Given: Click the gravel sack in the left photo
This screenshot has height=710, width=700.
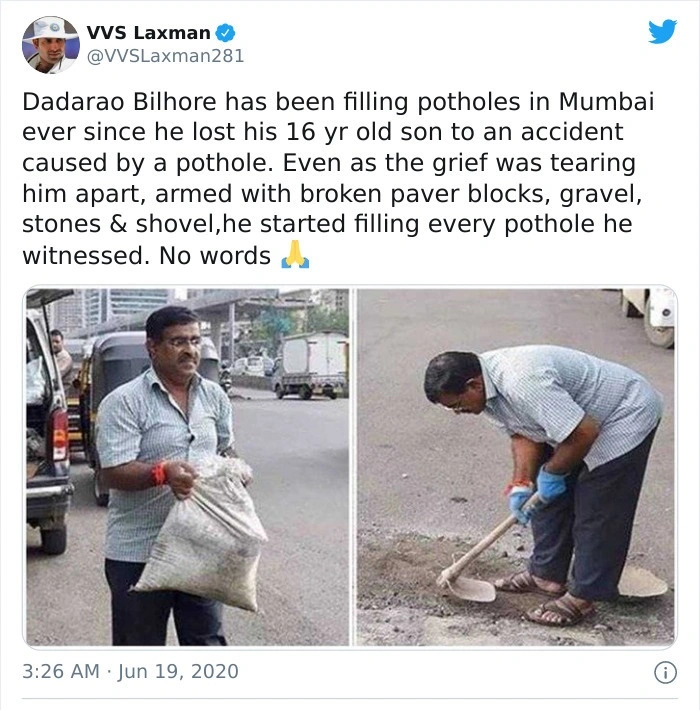Looking at the screenshot, I should click(x=203, y=534).
